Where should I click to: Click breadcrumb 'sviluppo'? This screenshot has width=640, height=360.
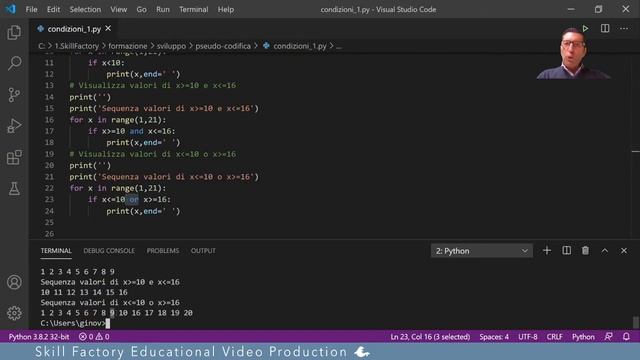171,46
